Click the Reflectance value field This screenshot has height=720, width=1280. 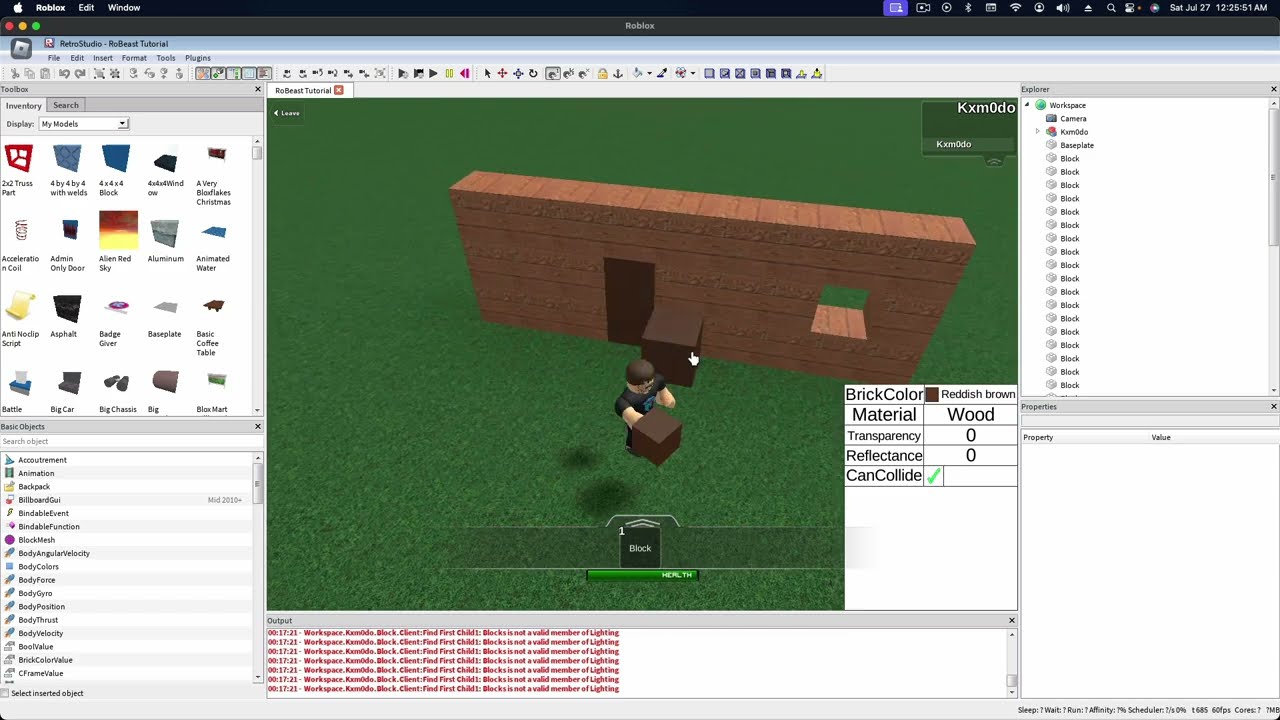tap(970, 455)
